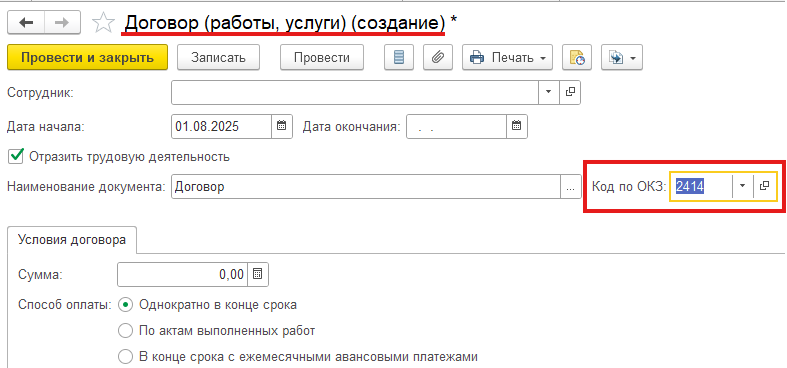Screen dimensions: 787x368
Task: Click the document with clock icon button
Action: (577, 57)
